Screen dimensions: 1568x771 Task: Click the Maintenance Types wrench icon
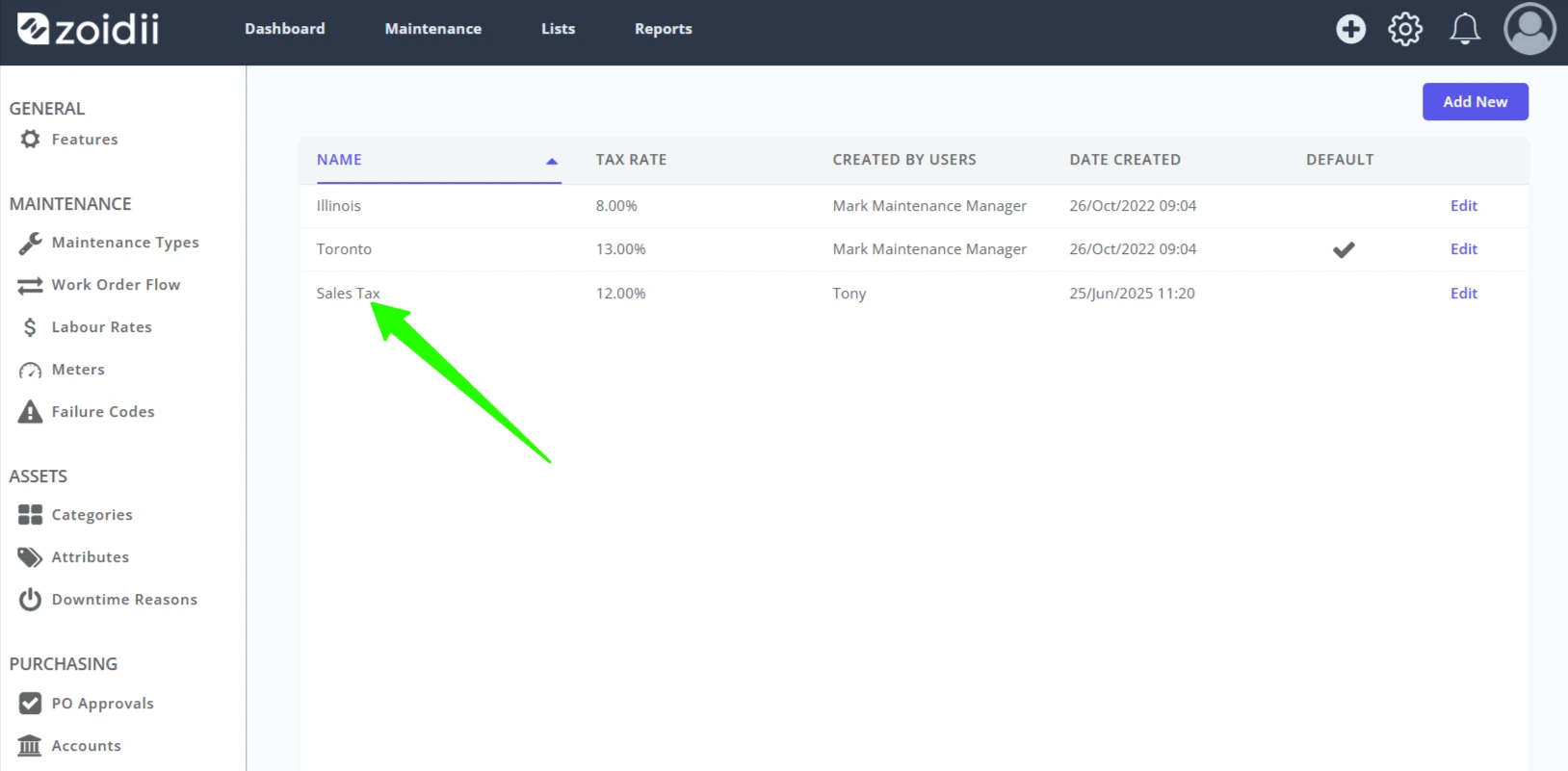click(30, 243)
